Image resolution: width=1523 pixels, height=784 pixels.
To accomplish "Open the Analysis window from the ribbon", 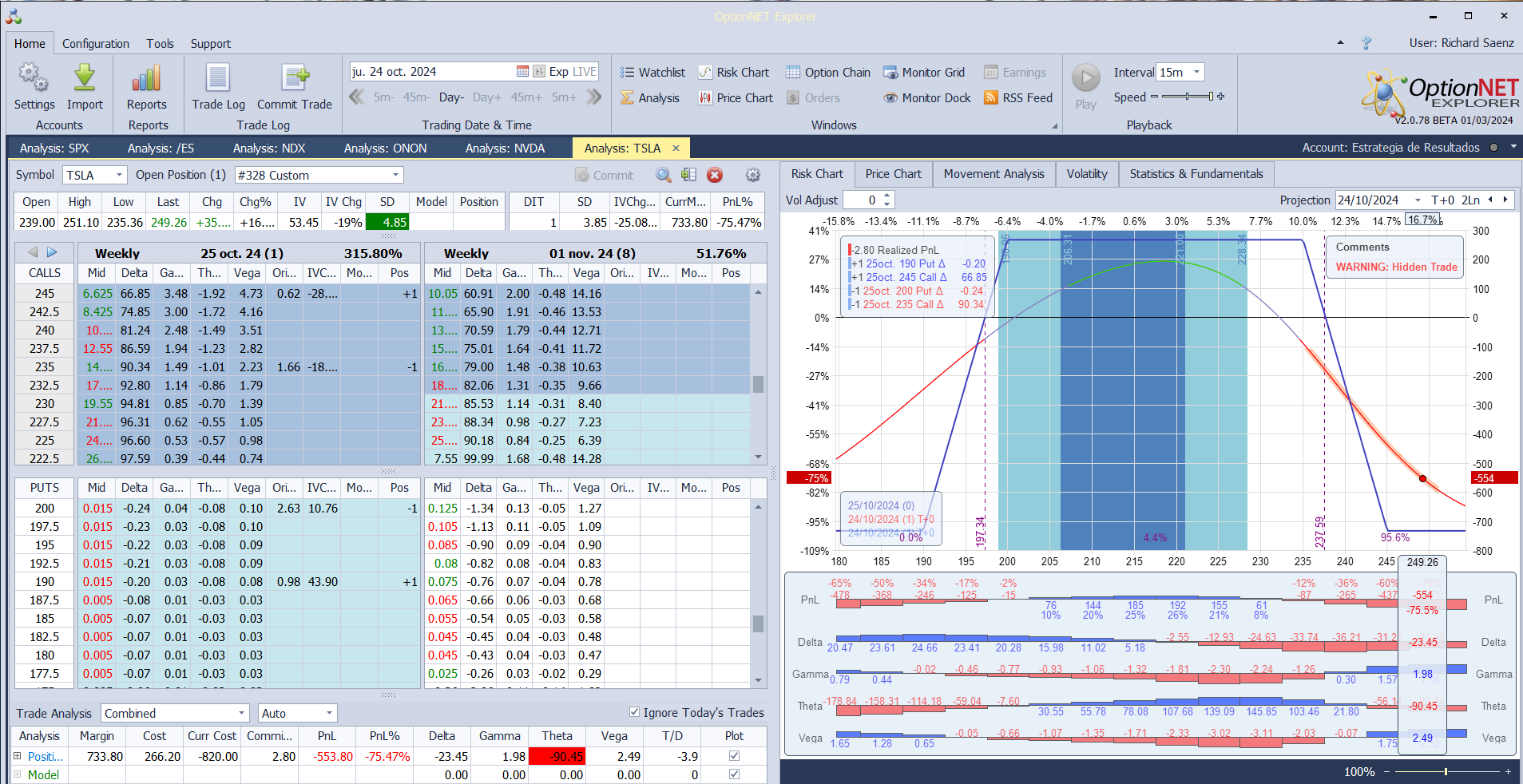I will (x=649, y=98).
